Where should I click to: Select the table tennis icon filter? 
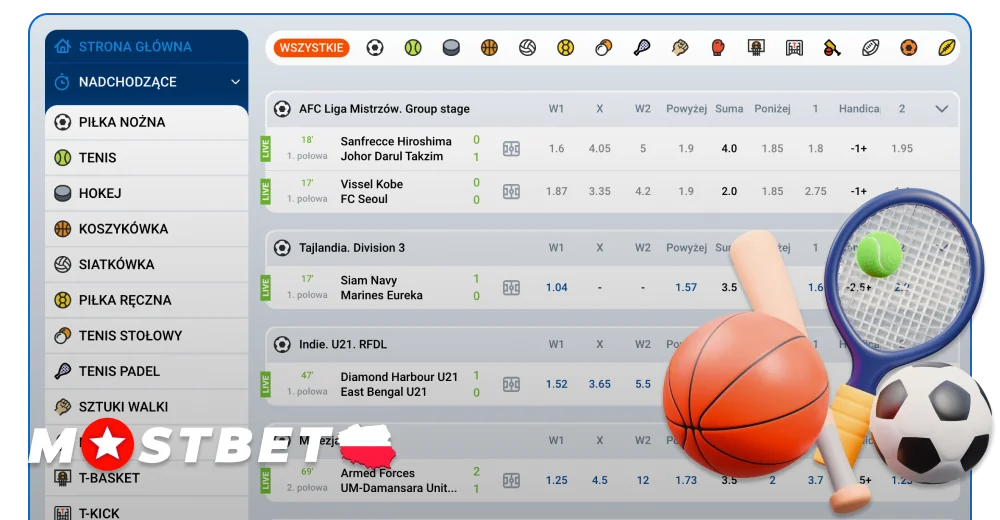coord(603,48)
